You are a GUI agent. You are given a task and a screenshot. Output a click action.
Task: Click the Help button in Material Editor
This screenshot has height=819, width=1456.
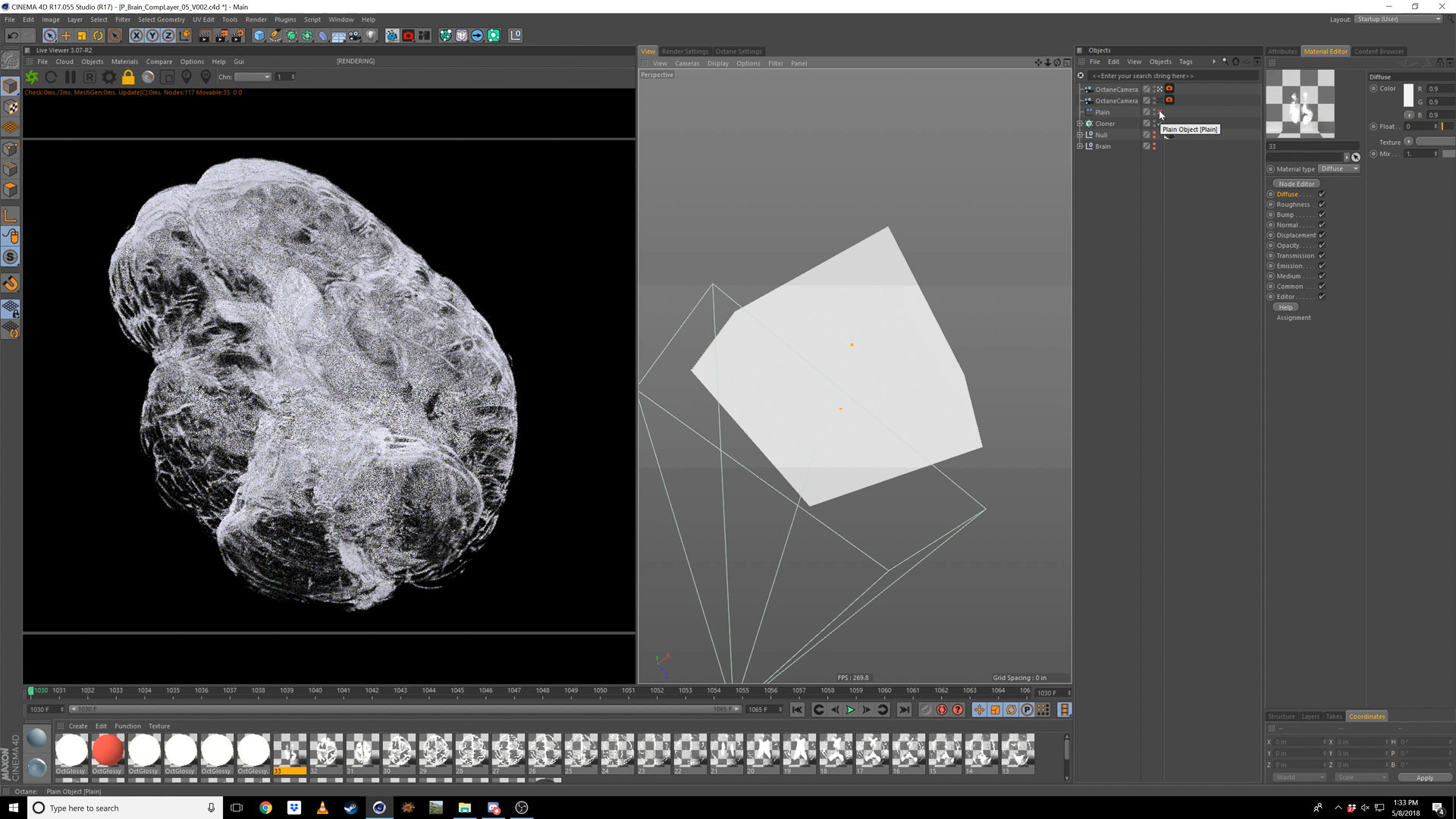coord(1285,308)
